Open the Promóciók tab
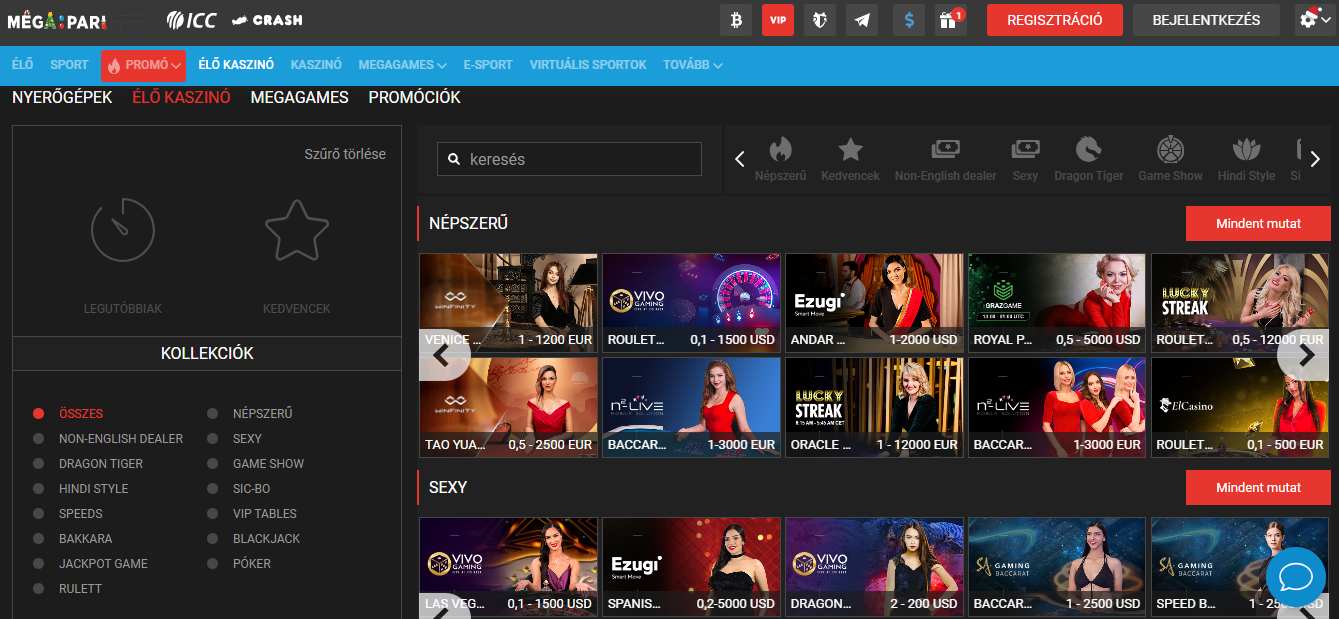1339x619 pixels. point(414,97)
